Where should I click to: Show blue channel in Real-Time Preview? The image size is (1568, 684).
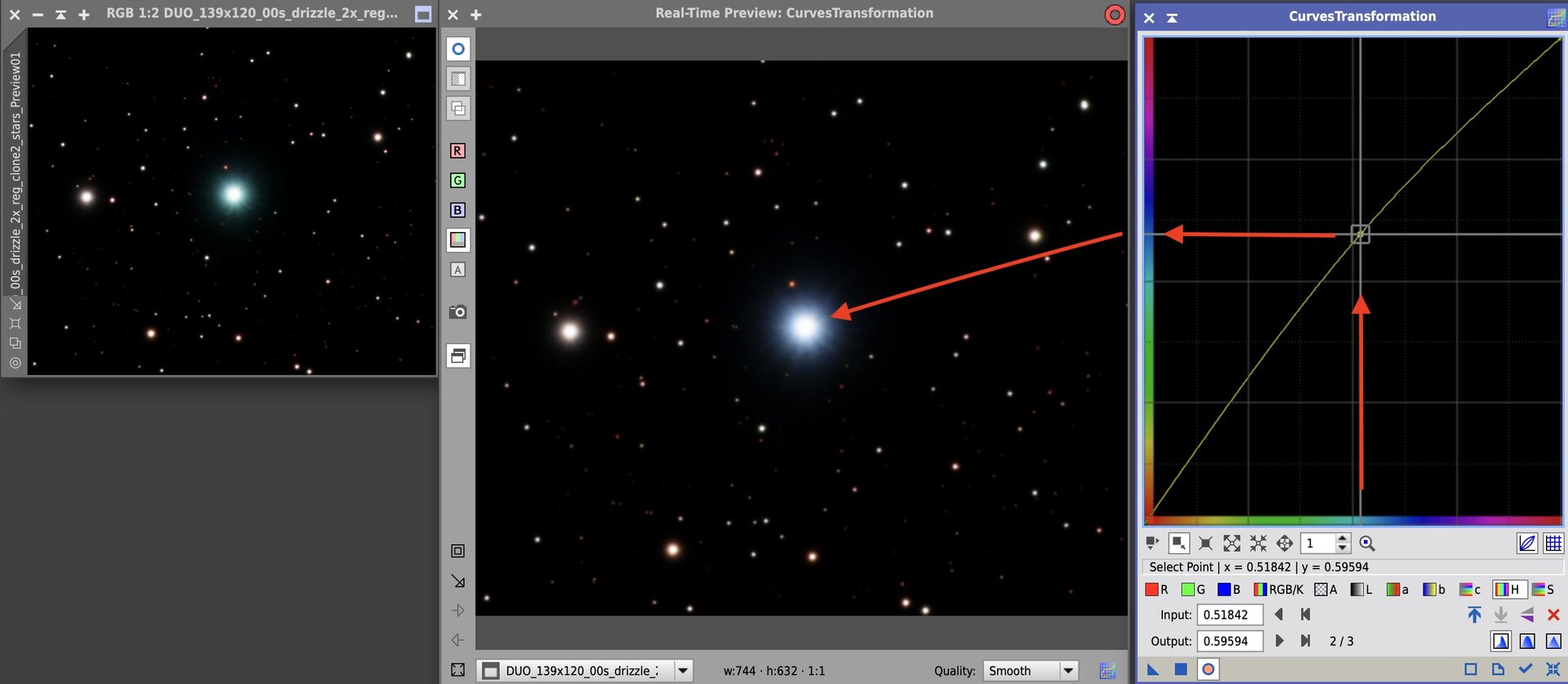point(457,210)
